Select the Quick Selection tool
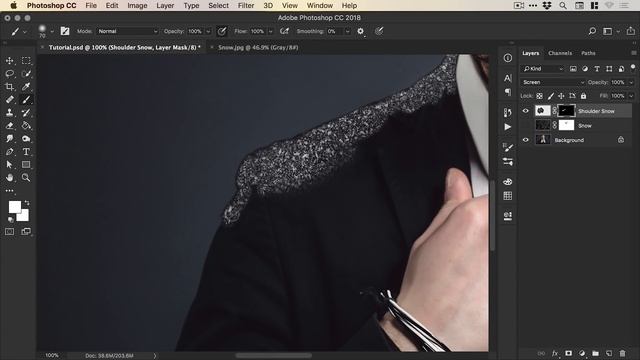Image resolution: width=640 pixels, height=360 pixels. [26, 74]
